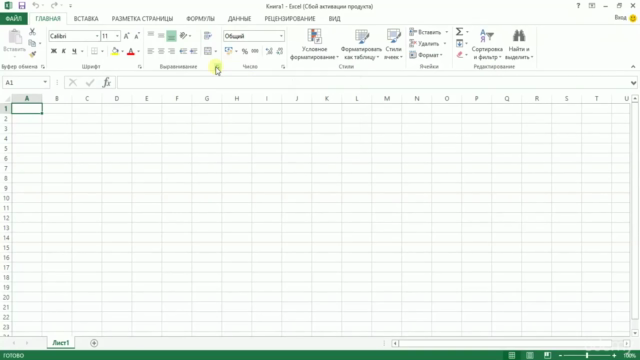Toggle bold Ж formatting
Viewport: 640px width, 360px height.
coord(53,51)
